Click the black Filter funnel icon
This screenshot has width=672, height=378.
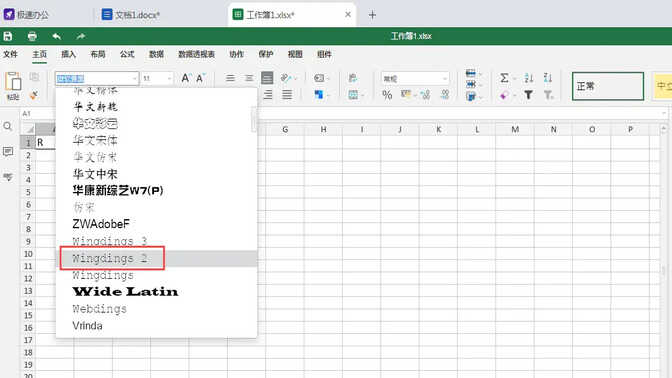(528, 95)
